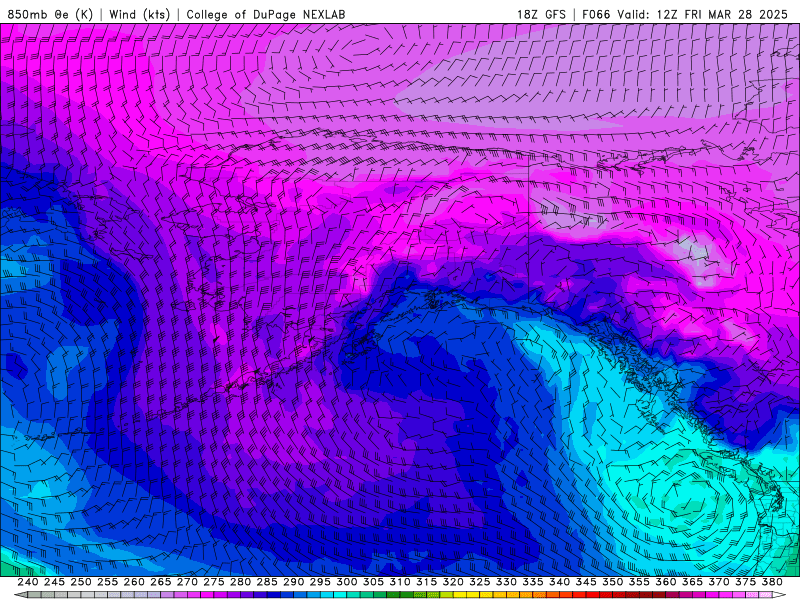800x600 pixels.
Task: Click the left arrow end of the colorbar
Action: tap(21, 595)
